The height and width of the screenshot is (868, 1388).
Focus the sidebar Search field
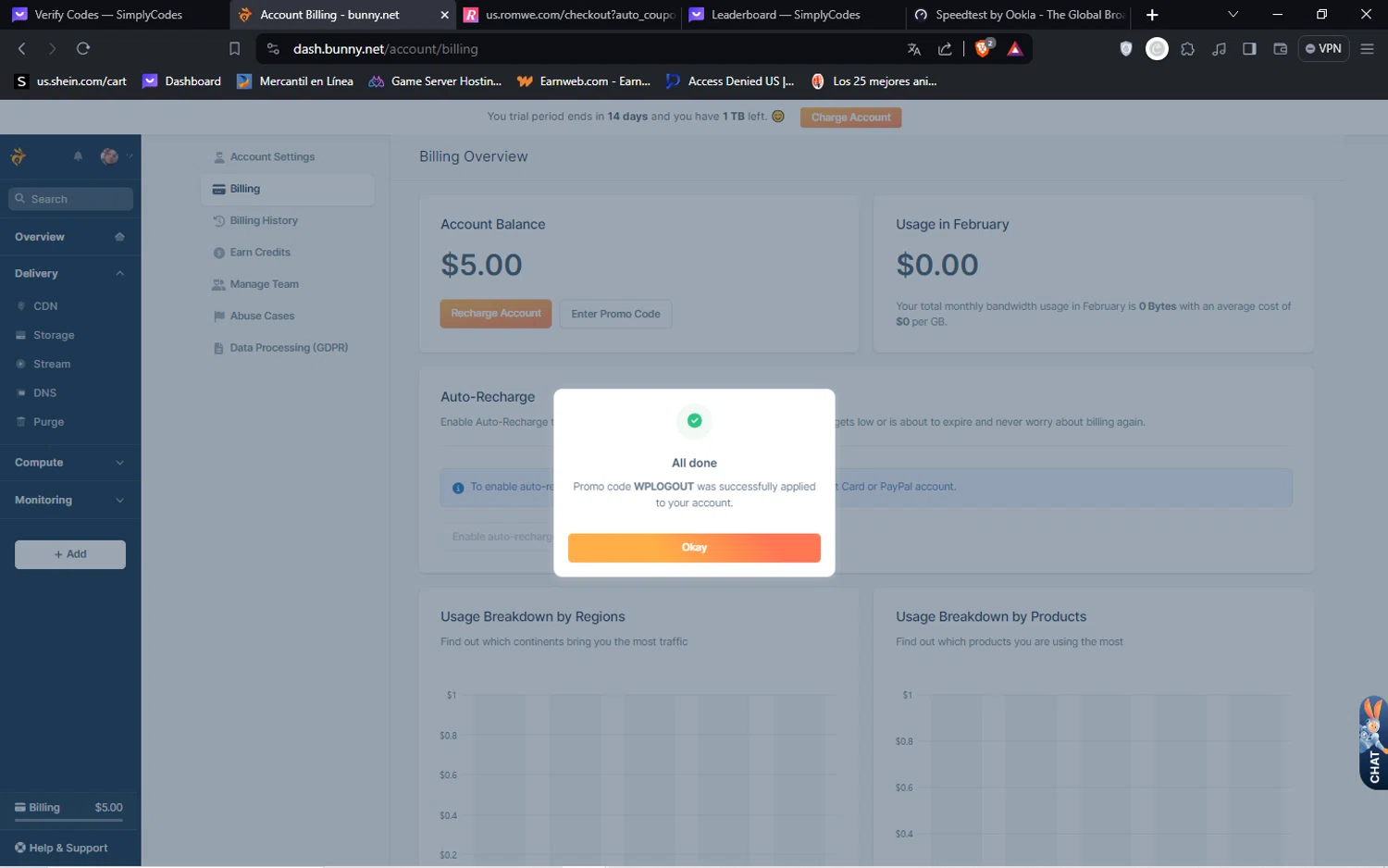tap(70, 199)
